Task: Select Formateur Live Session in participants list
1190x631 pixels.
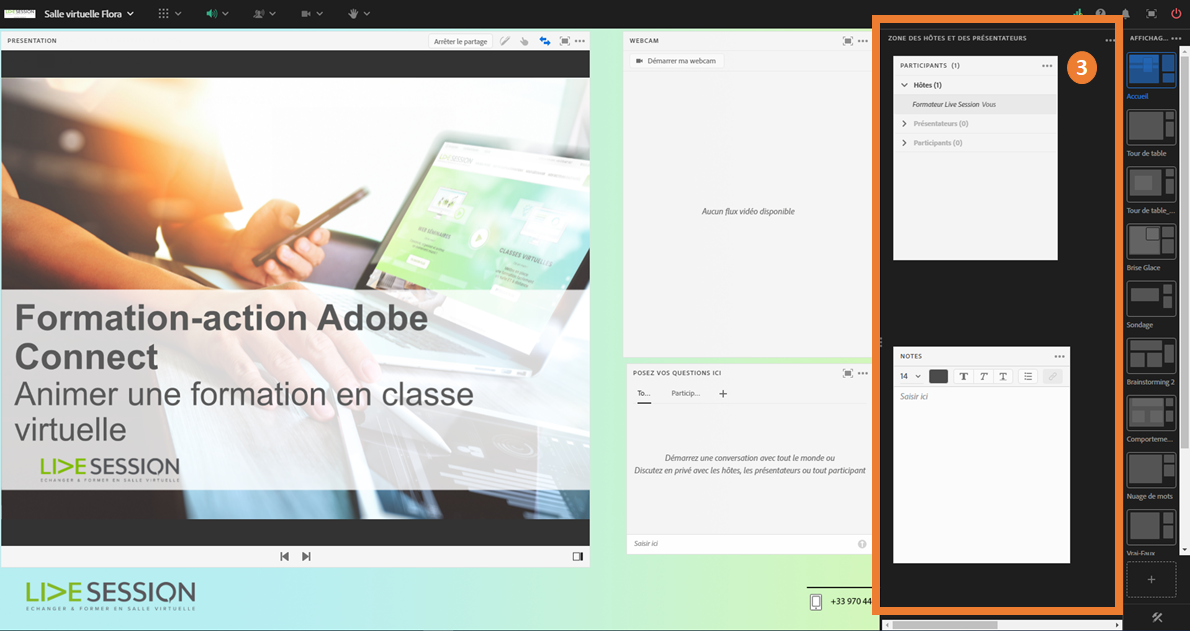Action: 975,104
